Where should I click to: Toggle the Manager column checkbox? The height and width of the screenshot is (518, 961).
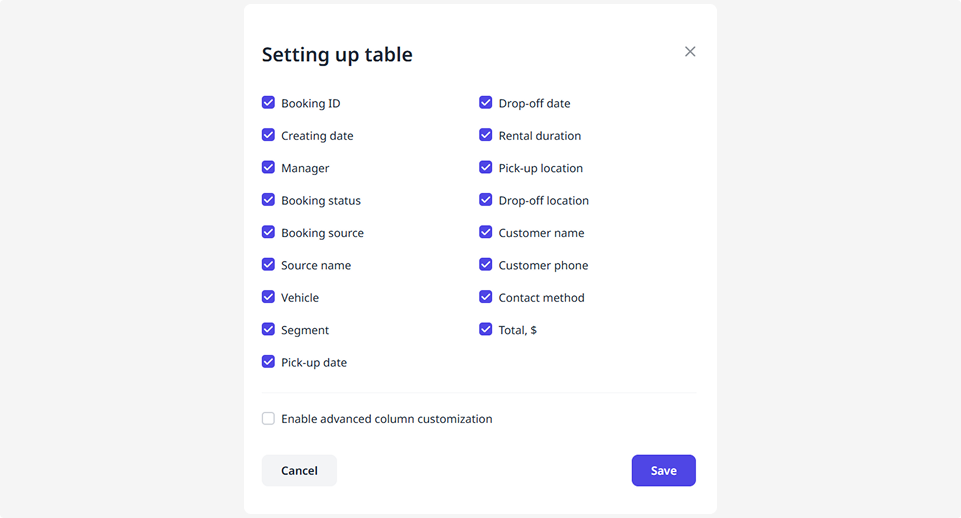click(268, 168)
